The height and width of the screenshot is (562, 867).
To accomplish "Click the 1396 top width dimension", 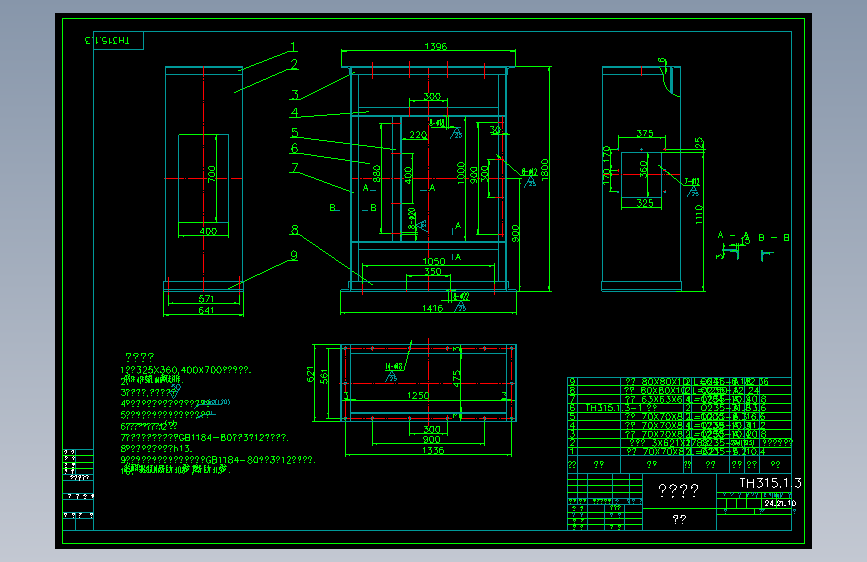I will 435,46.
